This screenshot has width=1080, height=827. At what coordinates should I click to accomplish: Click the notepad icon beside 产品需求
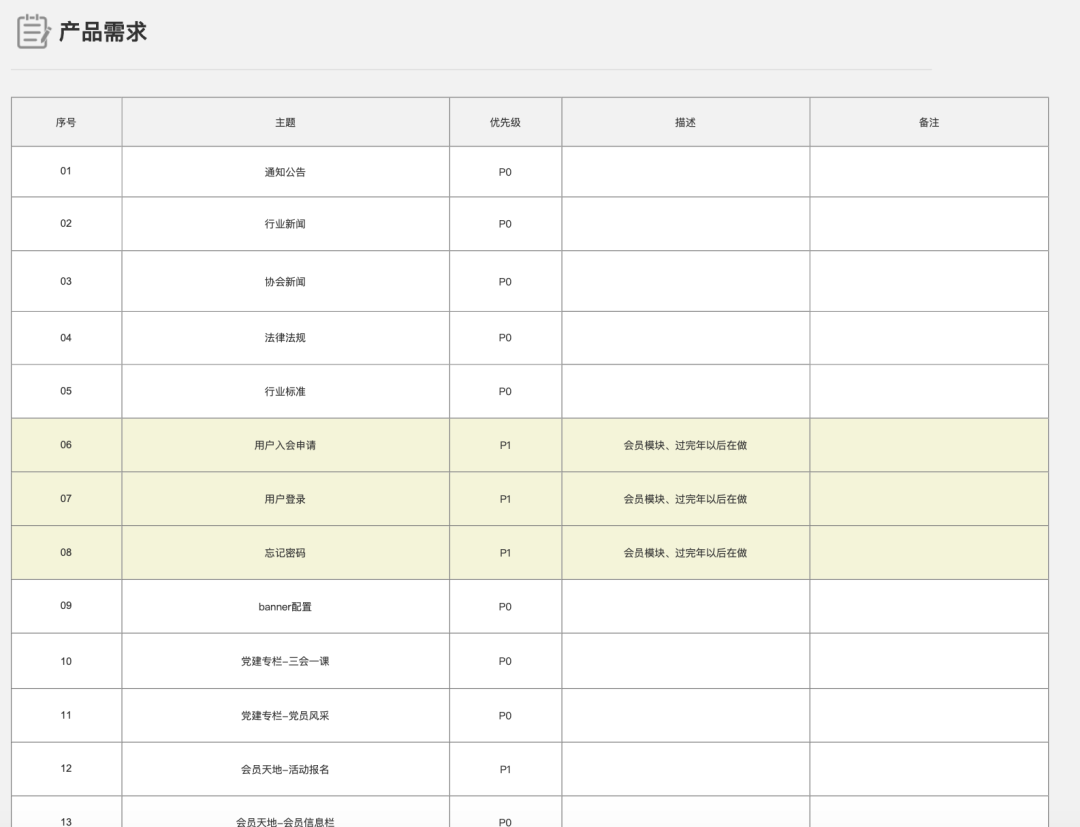click(33, 31)
